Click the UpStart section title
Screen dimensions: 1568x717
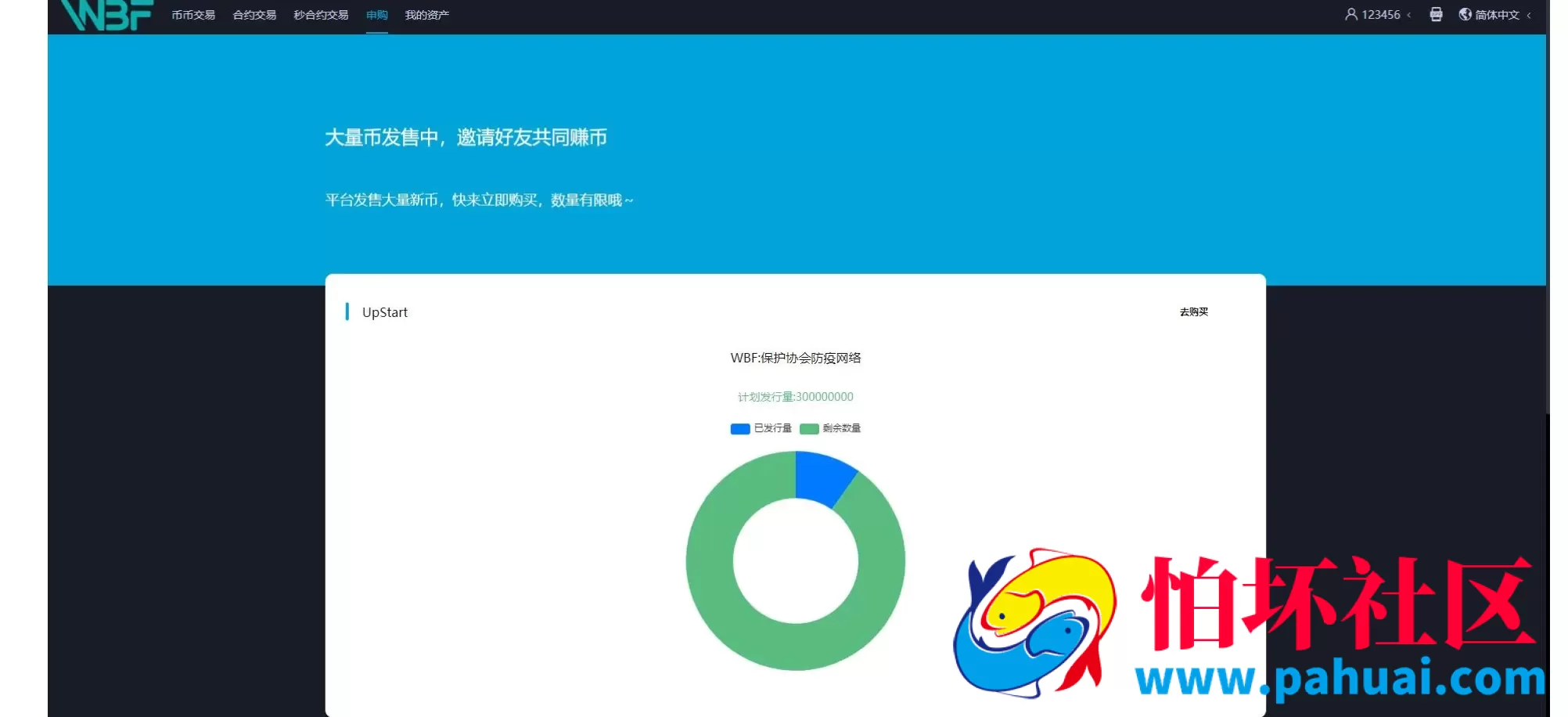click(x=385, y=312)
